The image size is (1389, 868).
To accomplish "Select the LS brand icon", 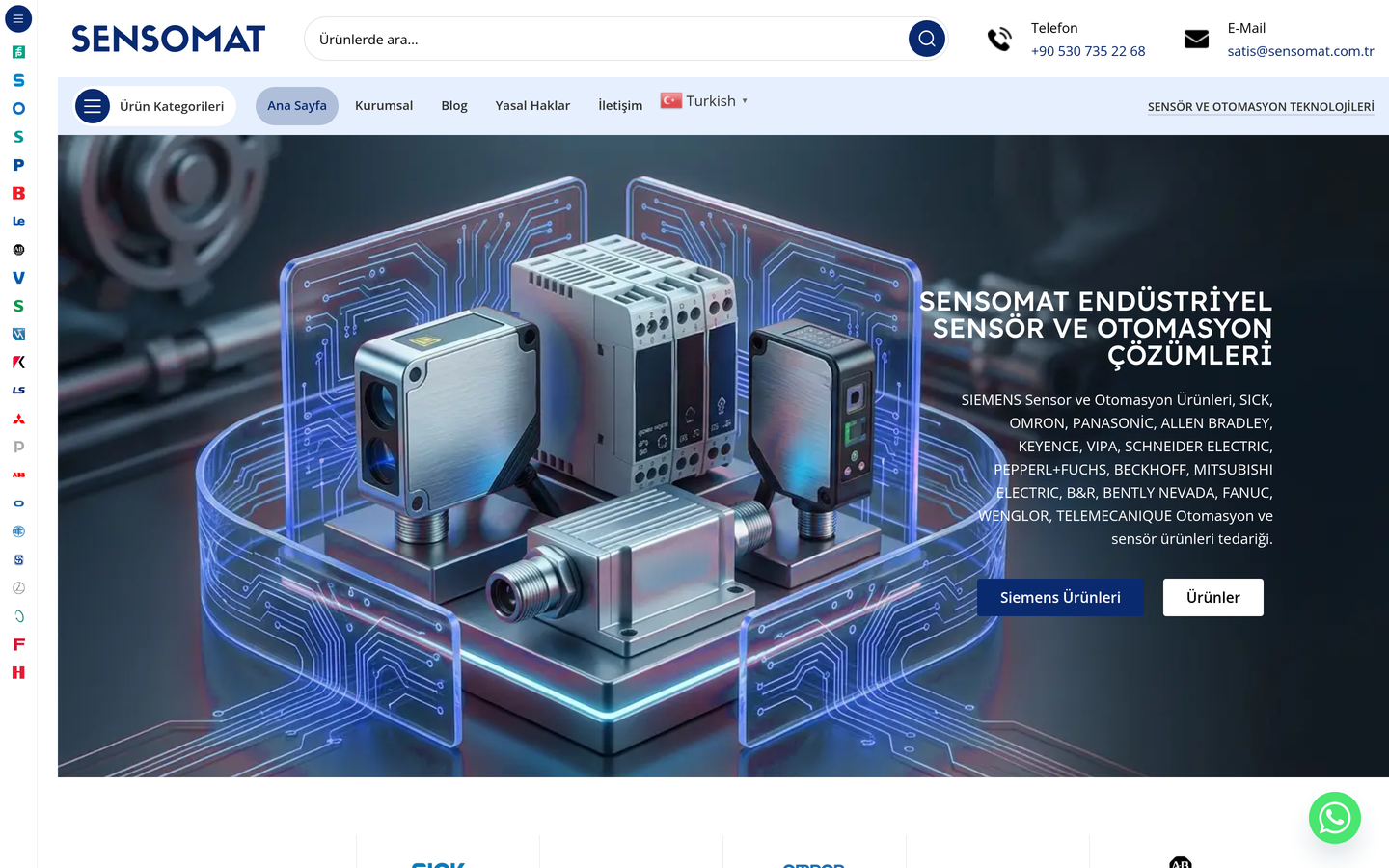I will coord(18,391).
